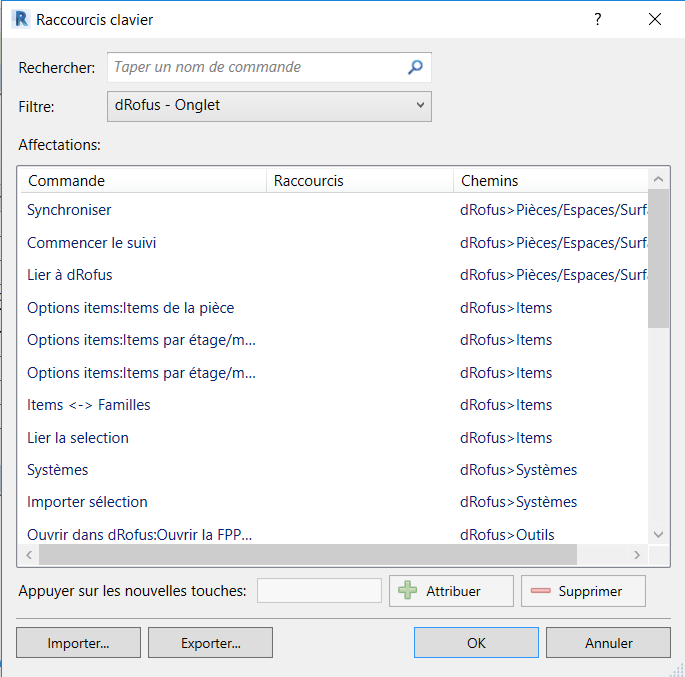Click the red minus Supprimer icon
Viewport: 685px width, 677px height.
coord(541,591)
